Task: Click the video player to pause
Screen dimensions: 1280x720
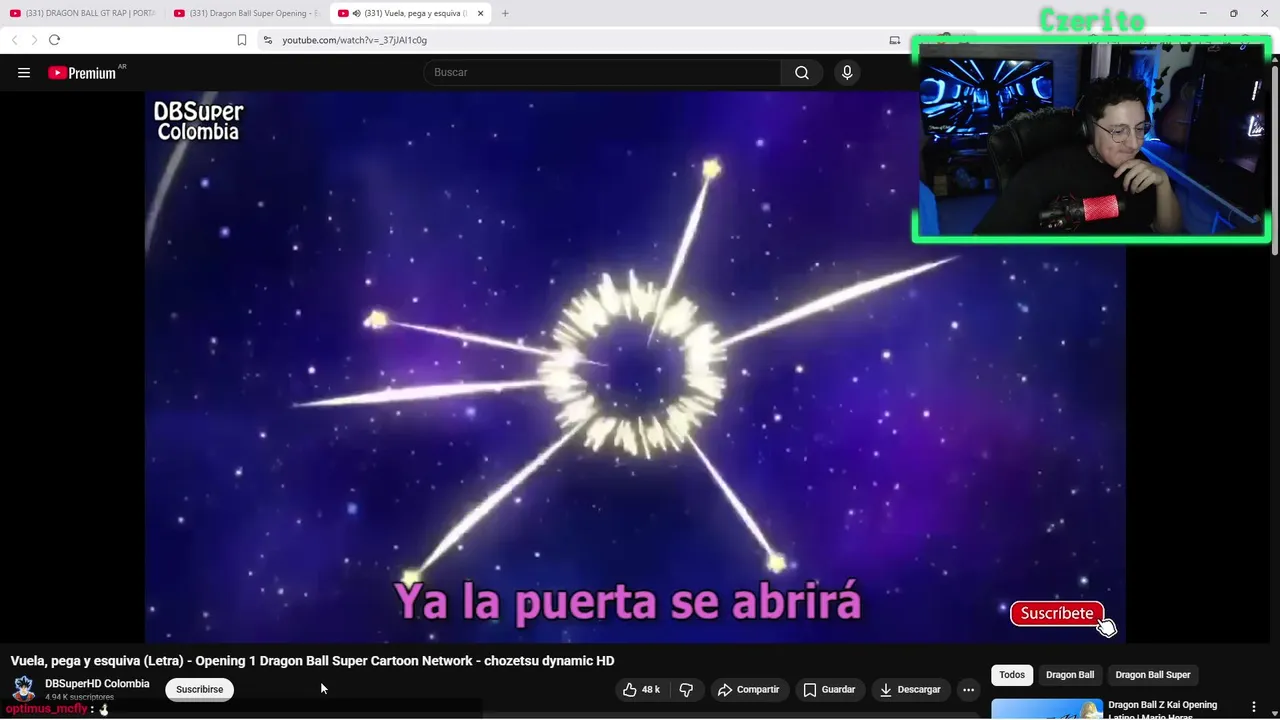Action: pos(635,367)
